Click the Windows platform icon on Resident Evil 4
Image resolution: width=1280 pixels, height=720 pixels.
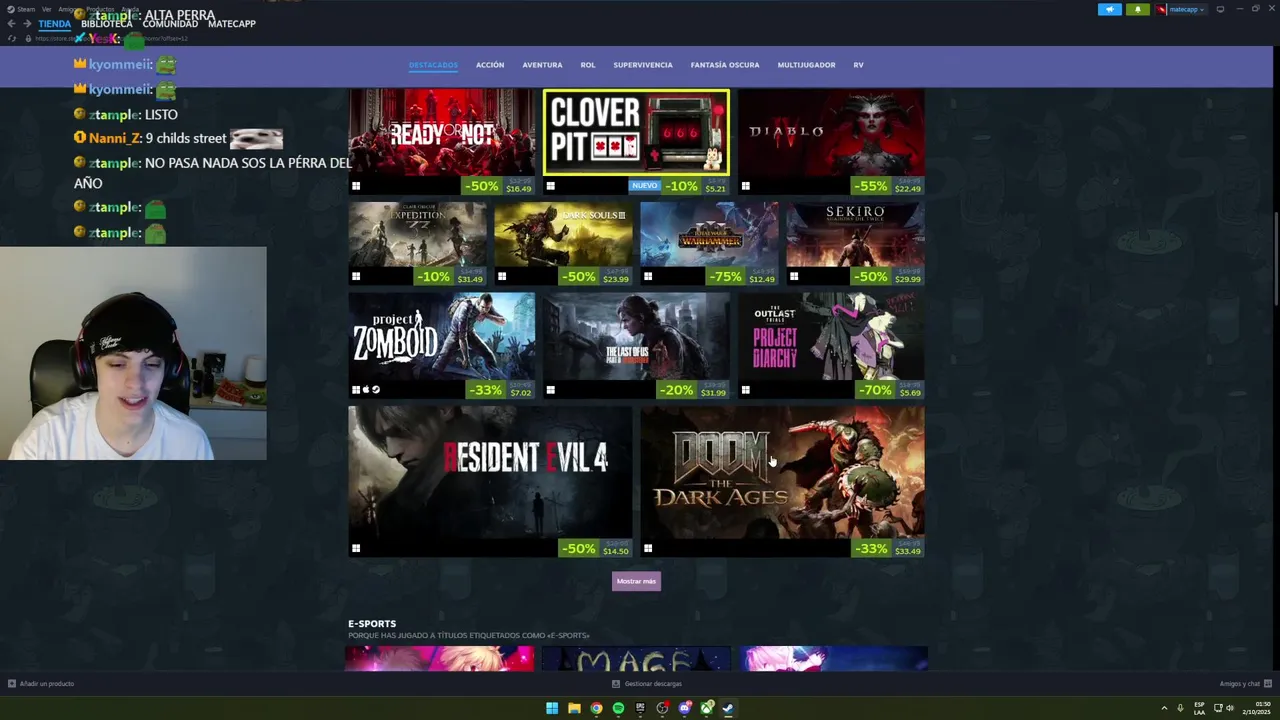pyautogui.click(x=356, y=548)
